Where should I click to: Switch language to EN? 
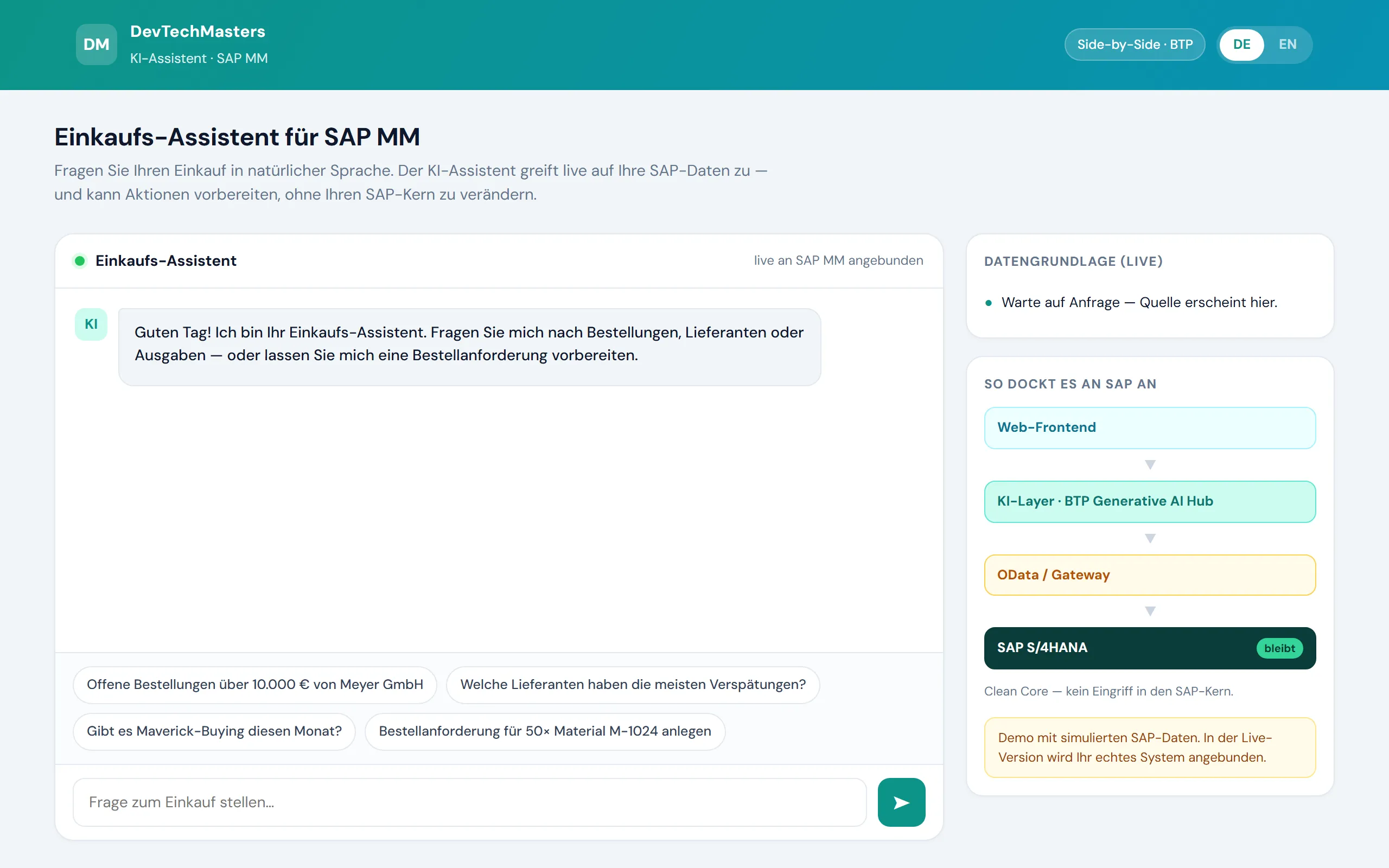(x=1288, y=45)
